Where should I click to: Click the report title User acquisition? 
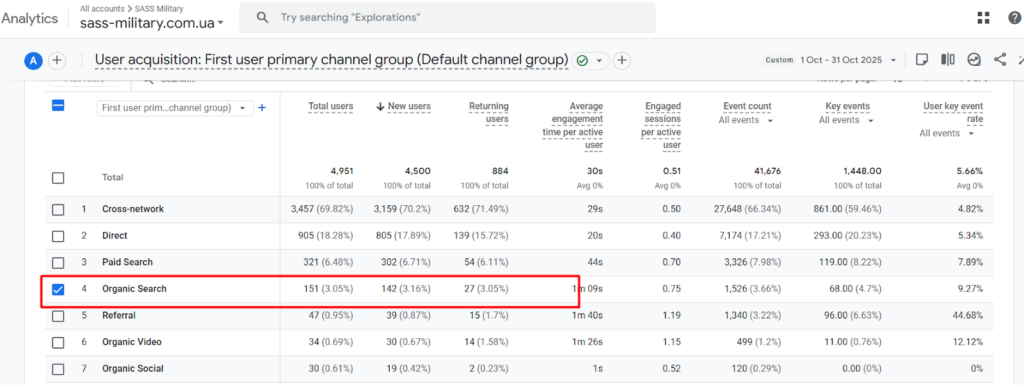pyautogui.click(x=331, y=60)
